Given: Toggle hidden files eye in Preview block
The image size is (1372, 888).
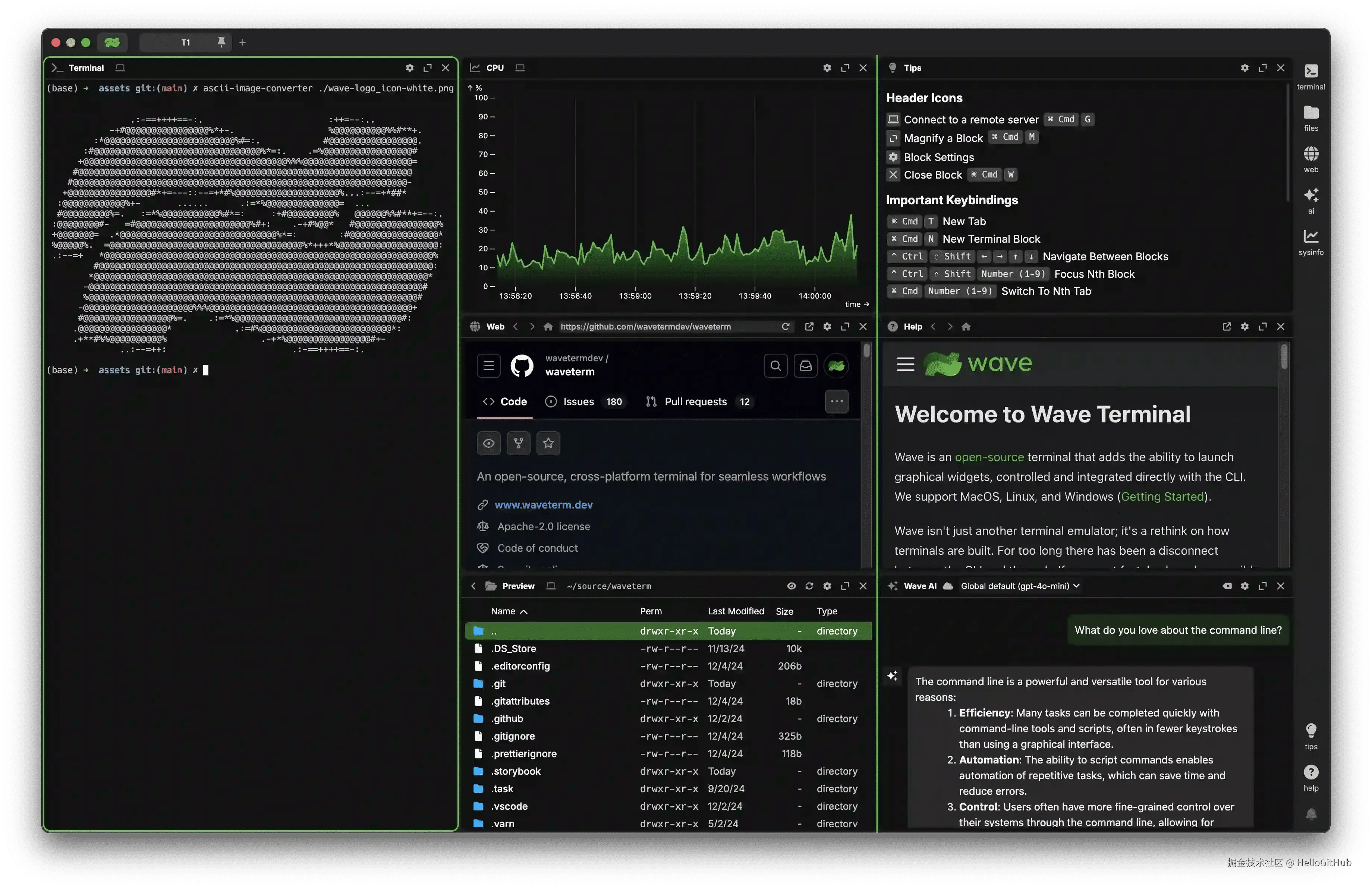Looking at the screenshot, I should (791, 586).
